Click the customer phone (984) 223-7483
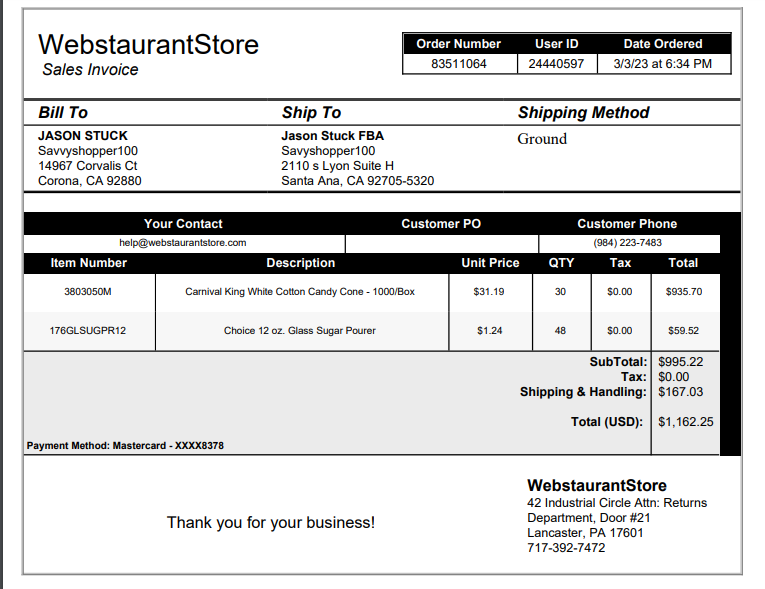This screenshot has height=589, width=765. 627,243
